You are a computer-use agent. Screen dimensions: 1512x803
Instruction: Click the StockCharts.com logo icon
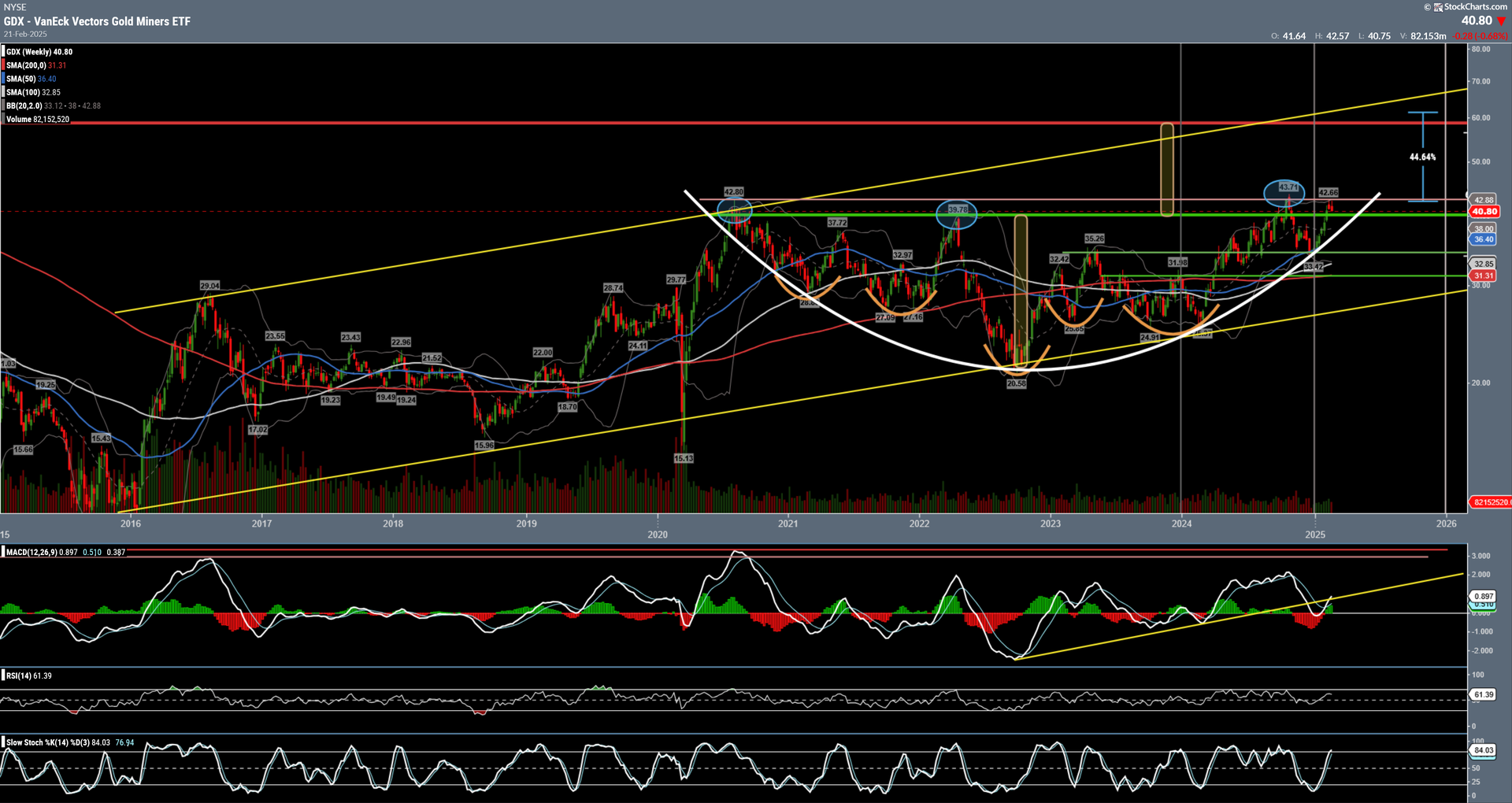(x=1438, y=7)
